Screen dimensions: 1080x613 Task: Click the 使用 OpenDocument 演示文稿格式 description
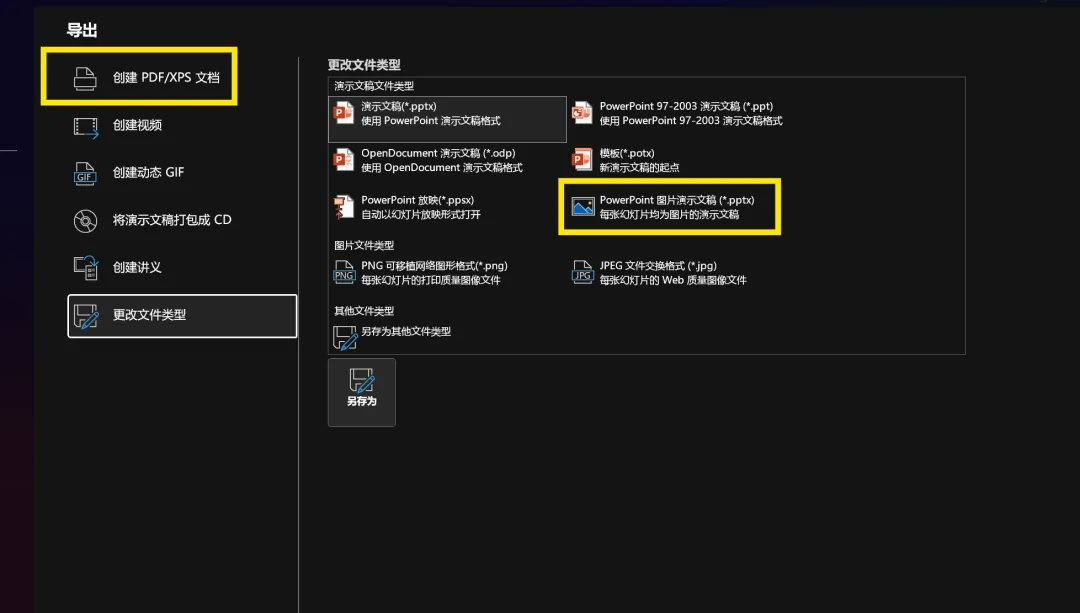click(442, 168)
